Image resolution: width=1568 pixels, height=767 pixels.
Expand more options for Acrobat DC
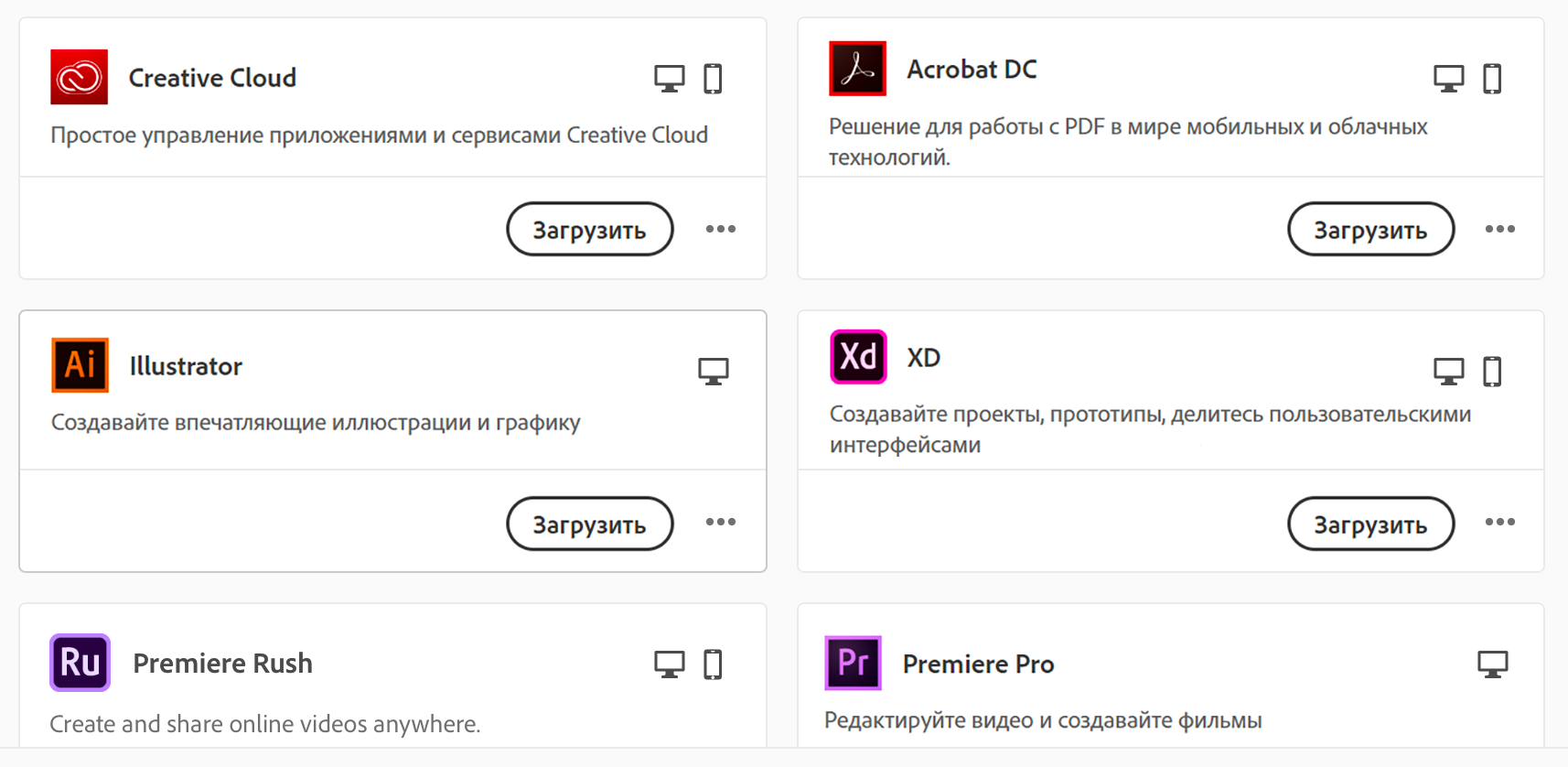click(1500, 229)
